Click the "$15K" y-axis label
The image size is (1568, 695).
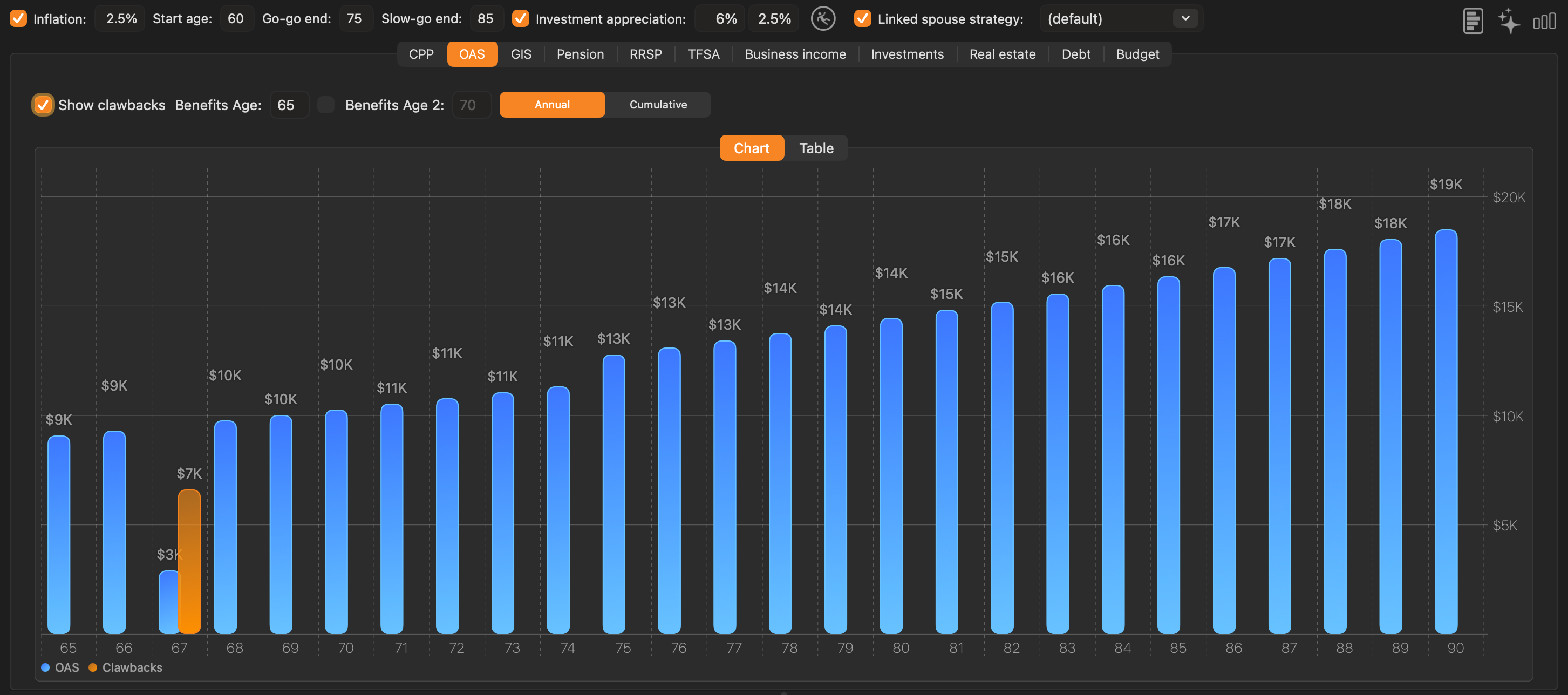click(1508, 306)
